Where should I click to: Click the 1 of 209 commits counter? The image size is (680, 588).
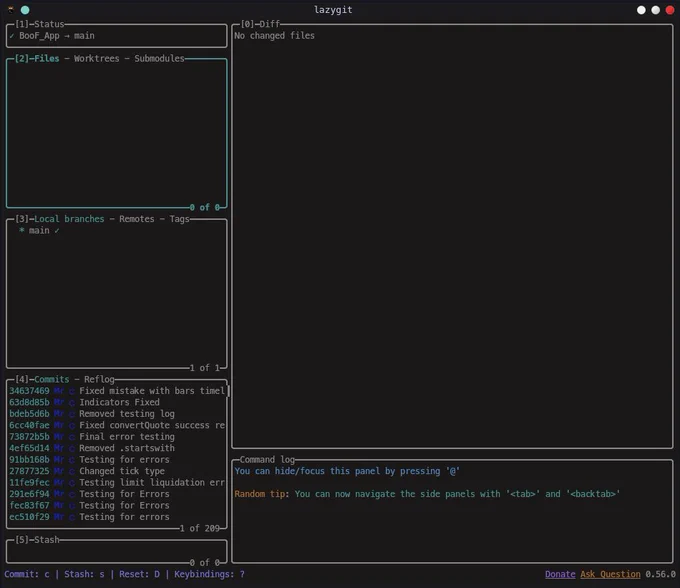[x=200, y=529]
